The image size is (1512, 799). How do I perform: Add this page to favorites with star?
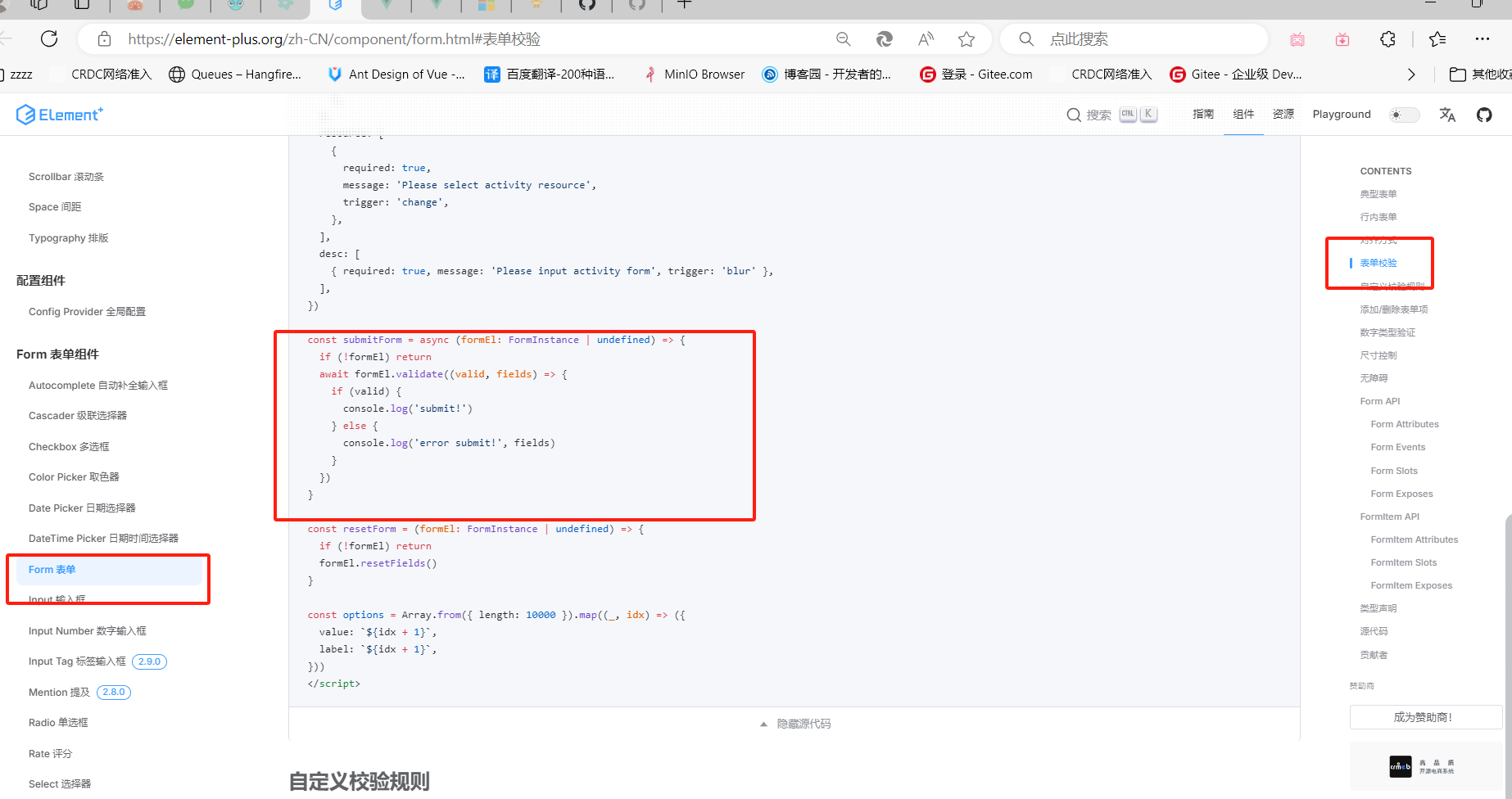click(967, 39)
